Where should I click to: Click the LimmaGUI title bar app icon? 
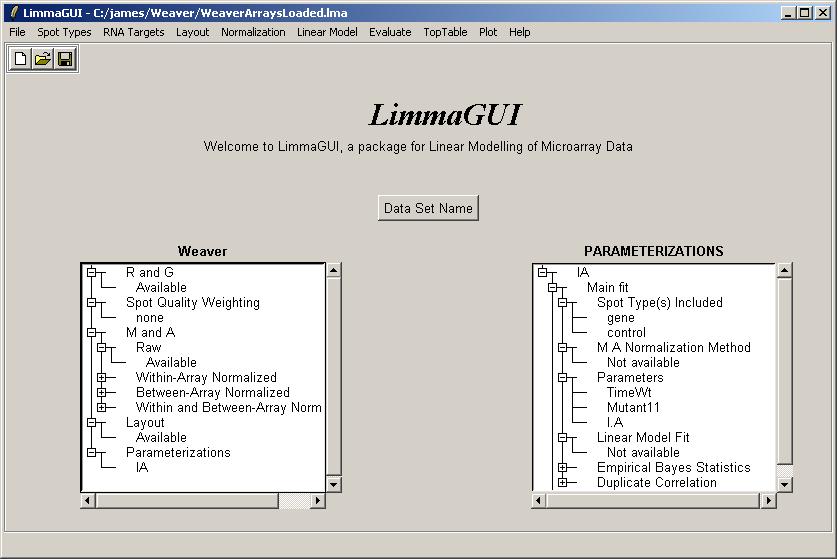pos(12,12)
